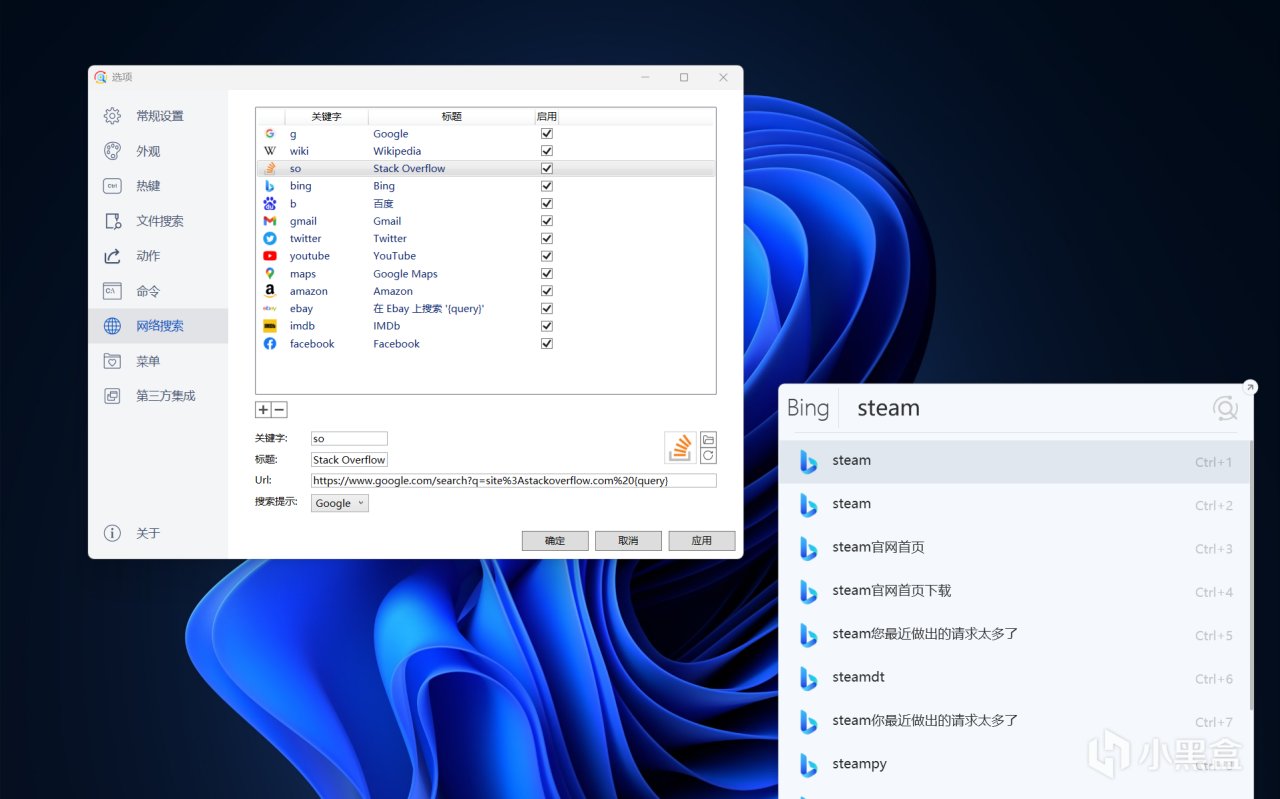Open the 第三方集成 settings page
This screenshot has width=1280, height=799.
click(158, 396)
